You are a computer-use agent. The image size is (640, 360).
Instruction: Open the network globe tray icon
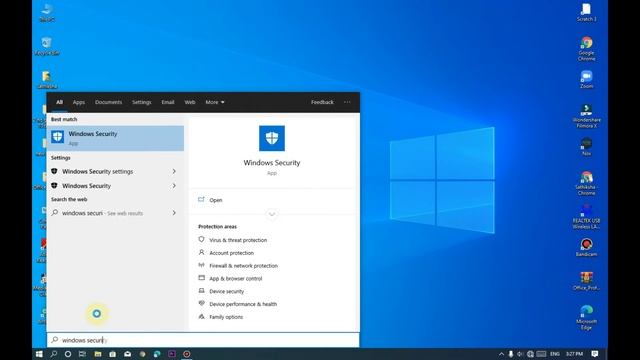click(x=530, y=354)
